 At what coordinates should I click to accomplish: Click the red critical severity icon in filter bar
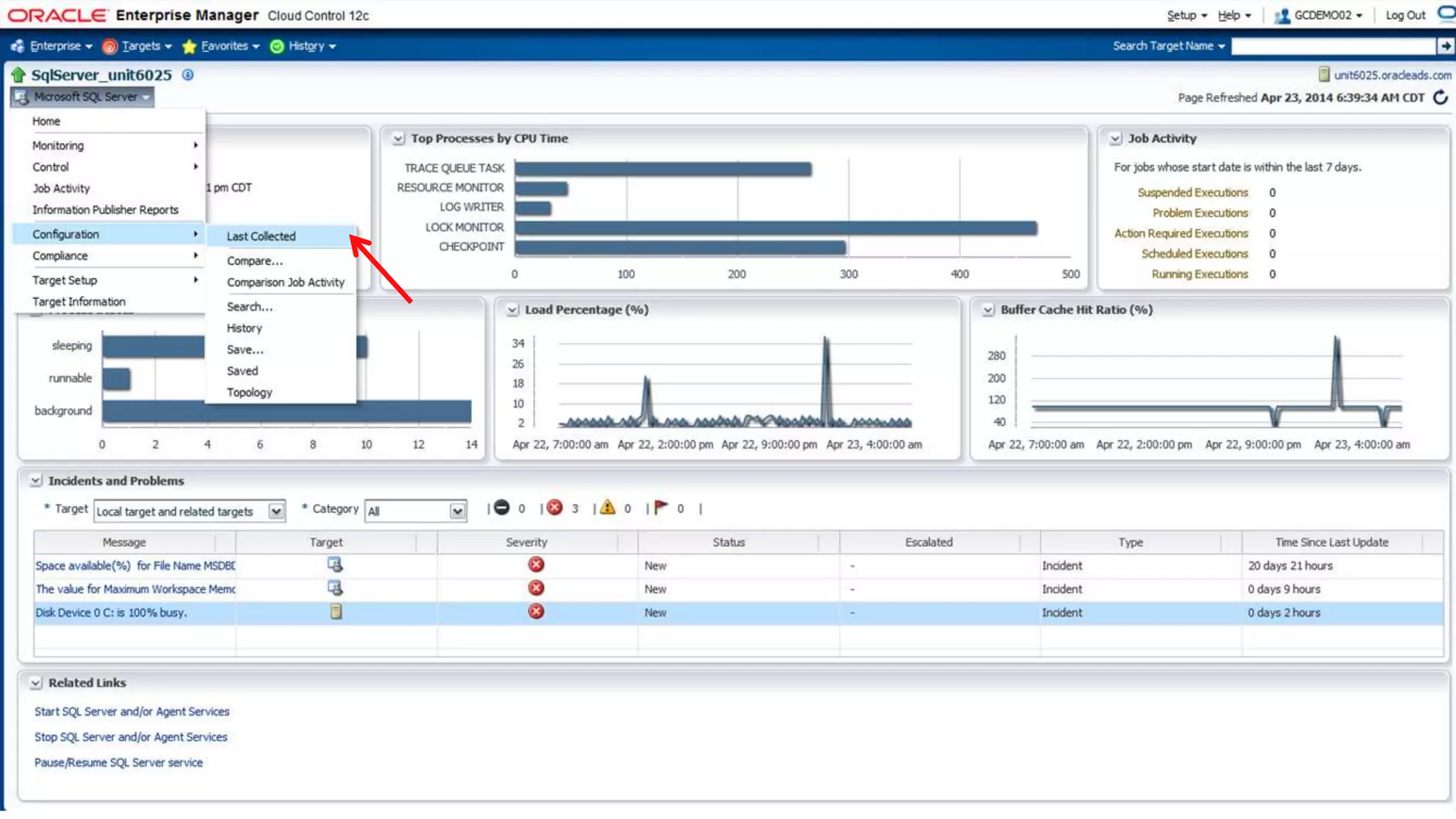(555, 508)
